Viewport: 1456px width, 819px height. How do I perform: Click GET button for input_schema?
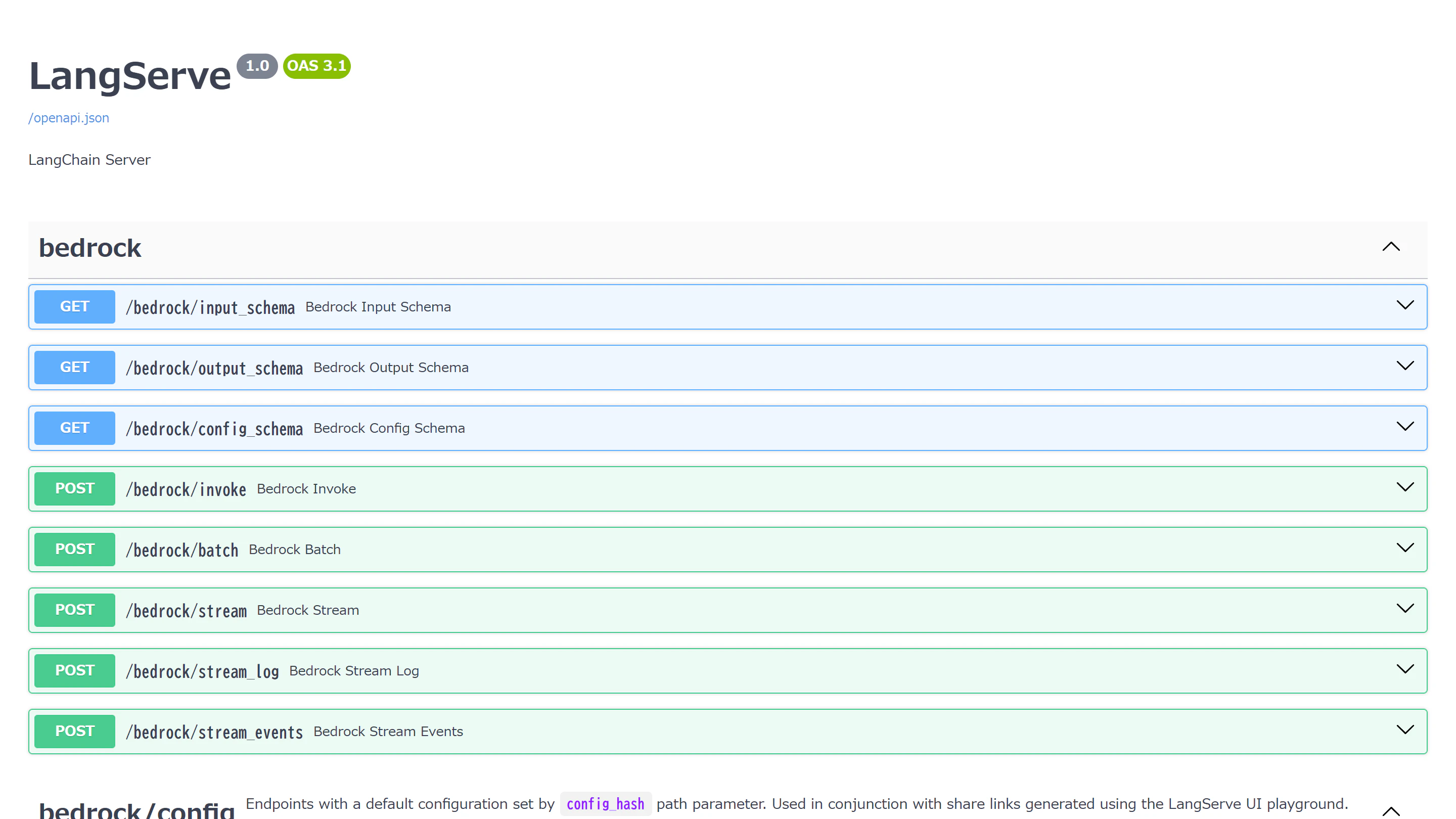75,307
